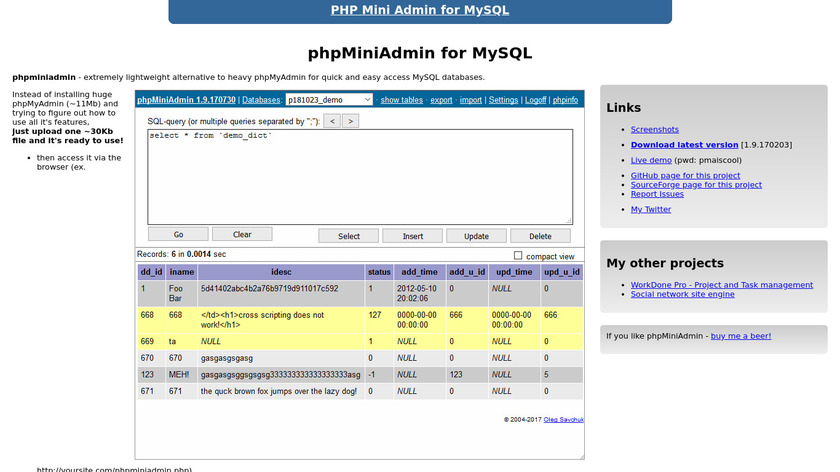
Task: Click Download latest version link
Action: [x=685, y=145]
